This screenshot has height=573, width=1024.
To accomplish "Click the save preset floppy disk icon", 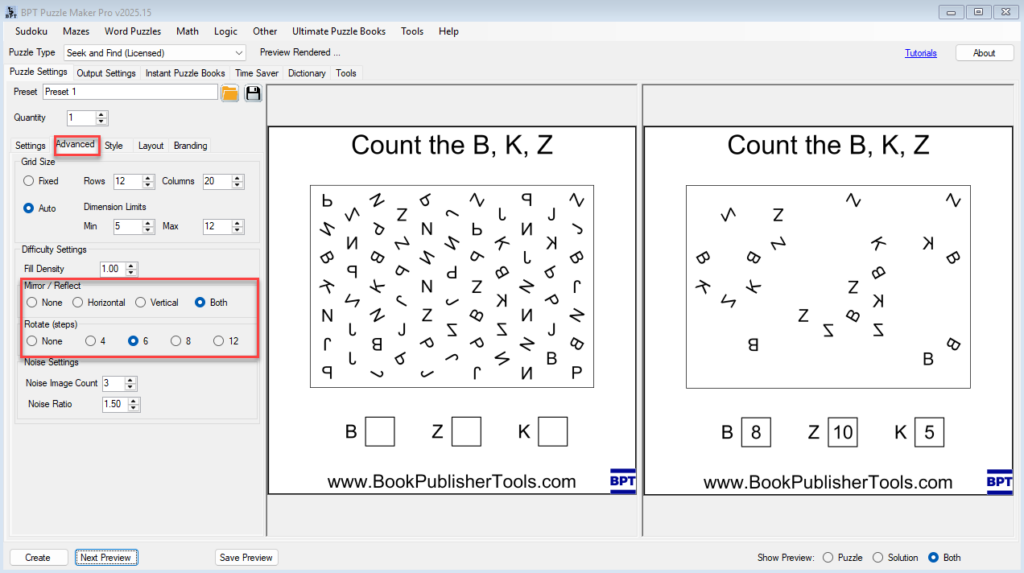I will [x=253, y=93].
